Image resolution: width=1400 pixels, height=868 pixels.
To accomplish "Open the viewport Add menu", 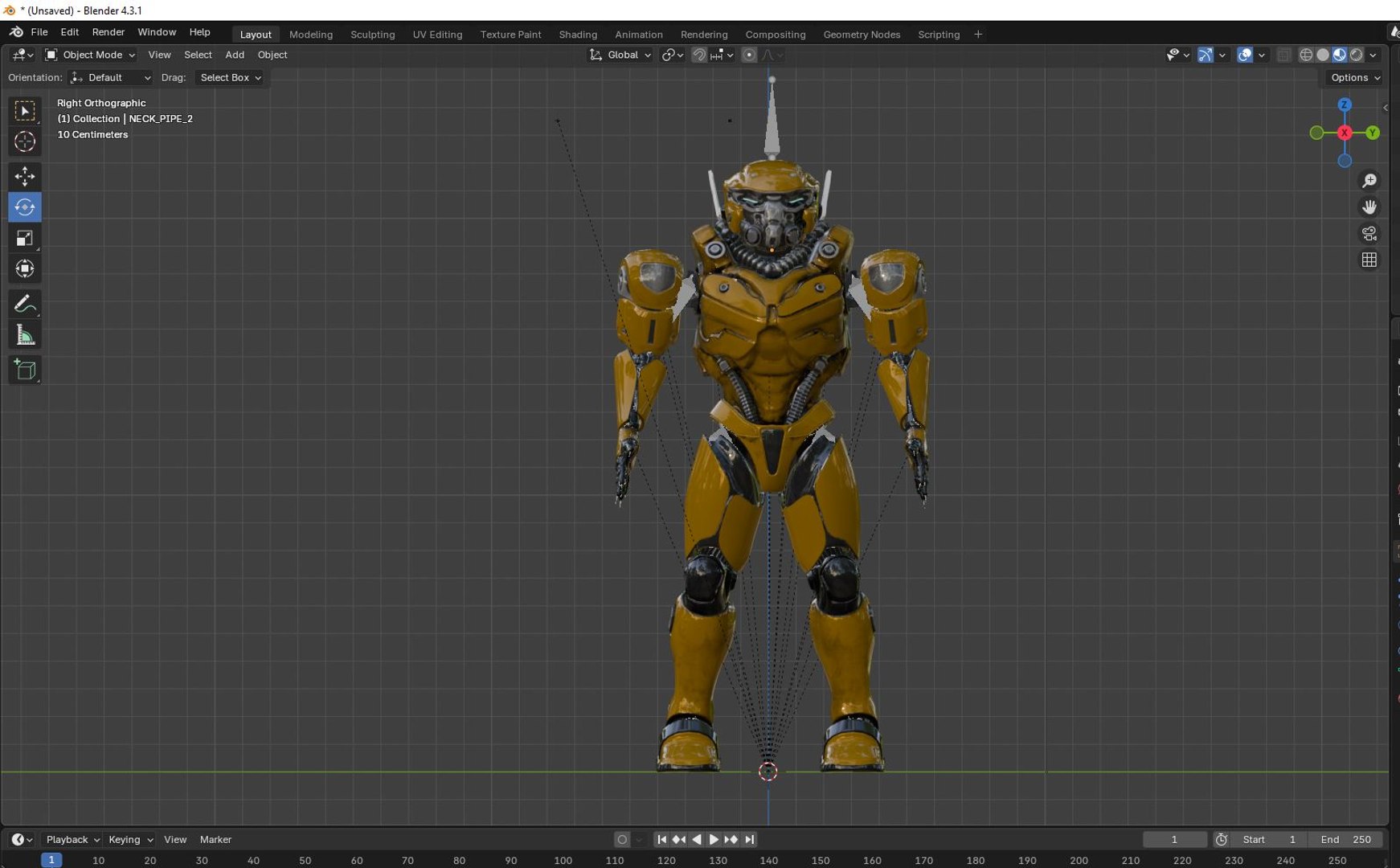I will 235,55.
